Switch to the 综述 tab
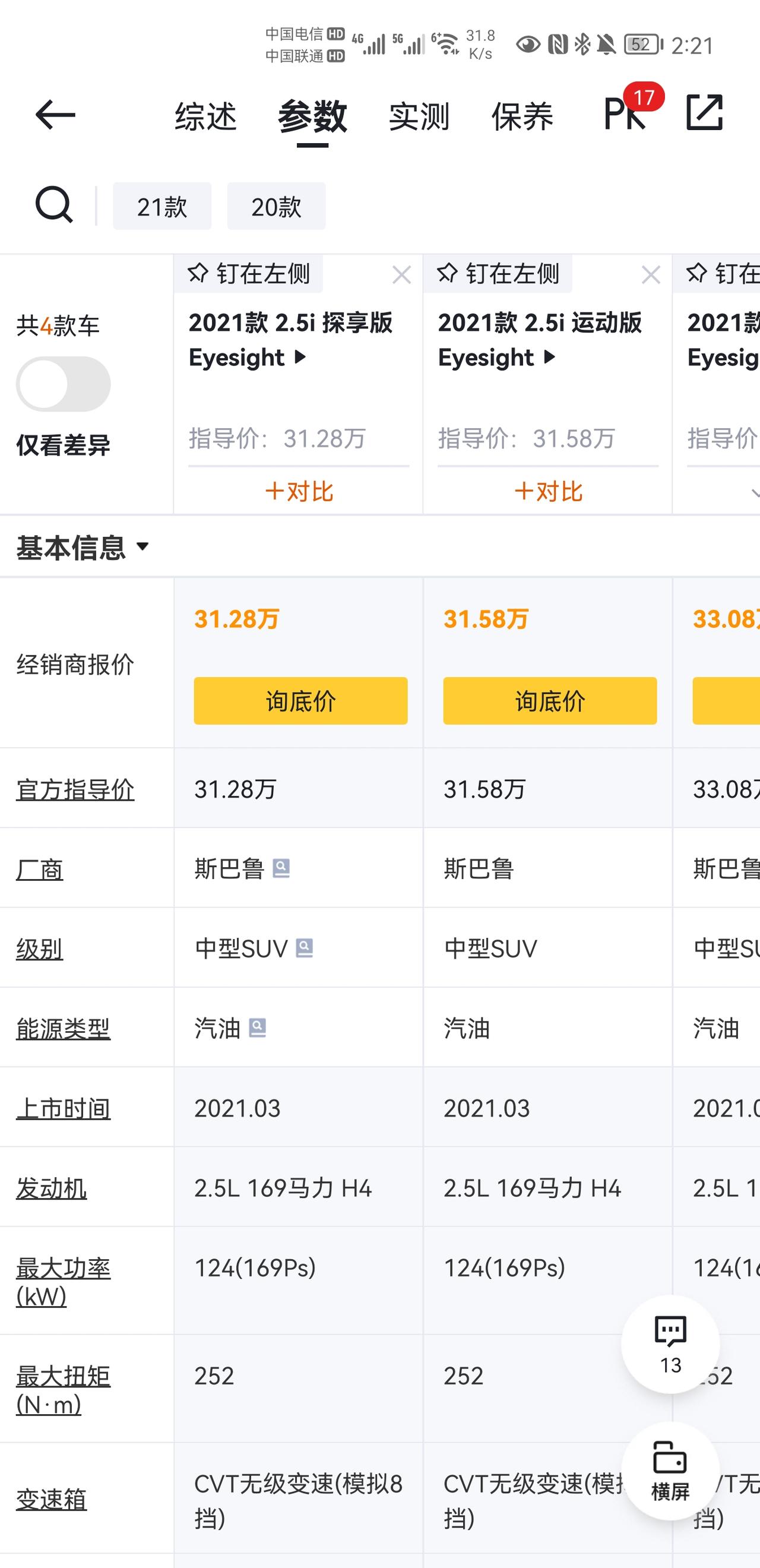 205,116
